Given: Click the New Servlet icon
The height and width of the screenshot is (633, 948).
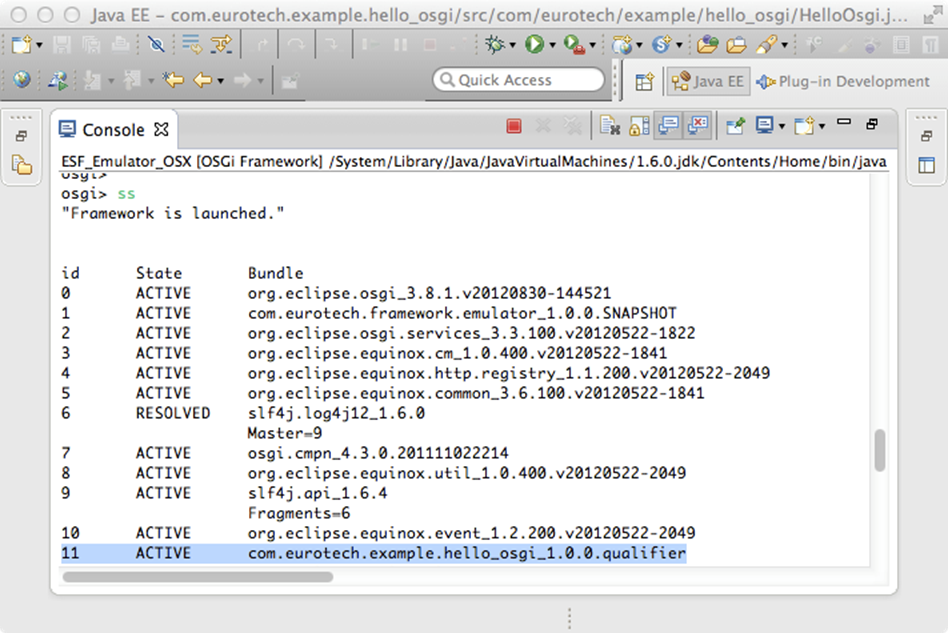Looking at the screenshot, I should tap(661, 44).
